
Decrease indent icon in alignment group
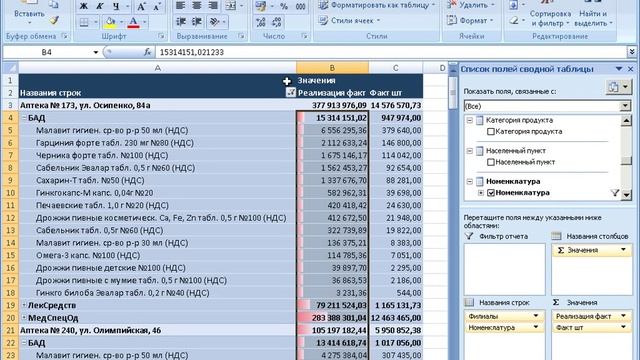tap(180, 22)
